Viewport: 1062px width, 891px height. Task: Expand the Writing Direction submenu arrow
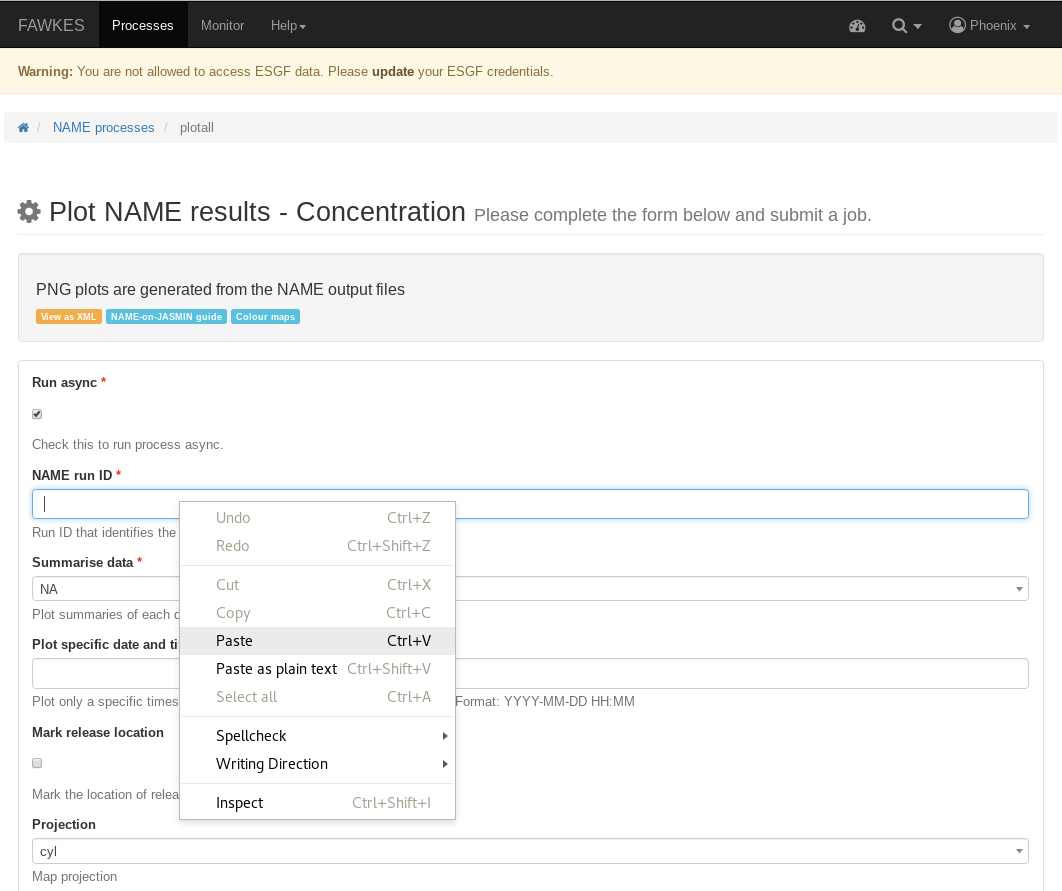click(445, 764)
